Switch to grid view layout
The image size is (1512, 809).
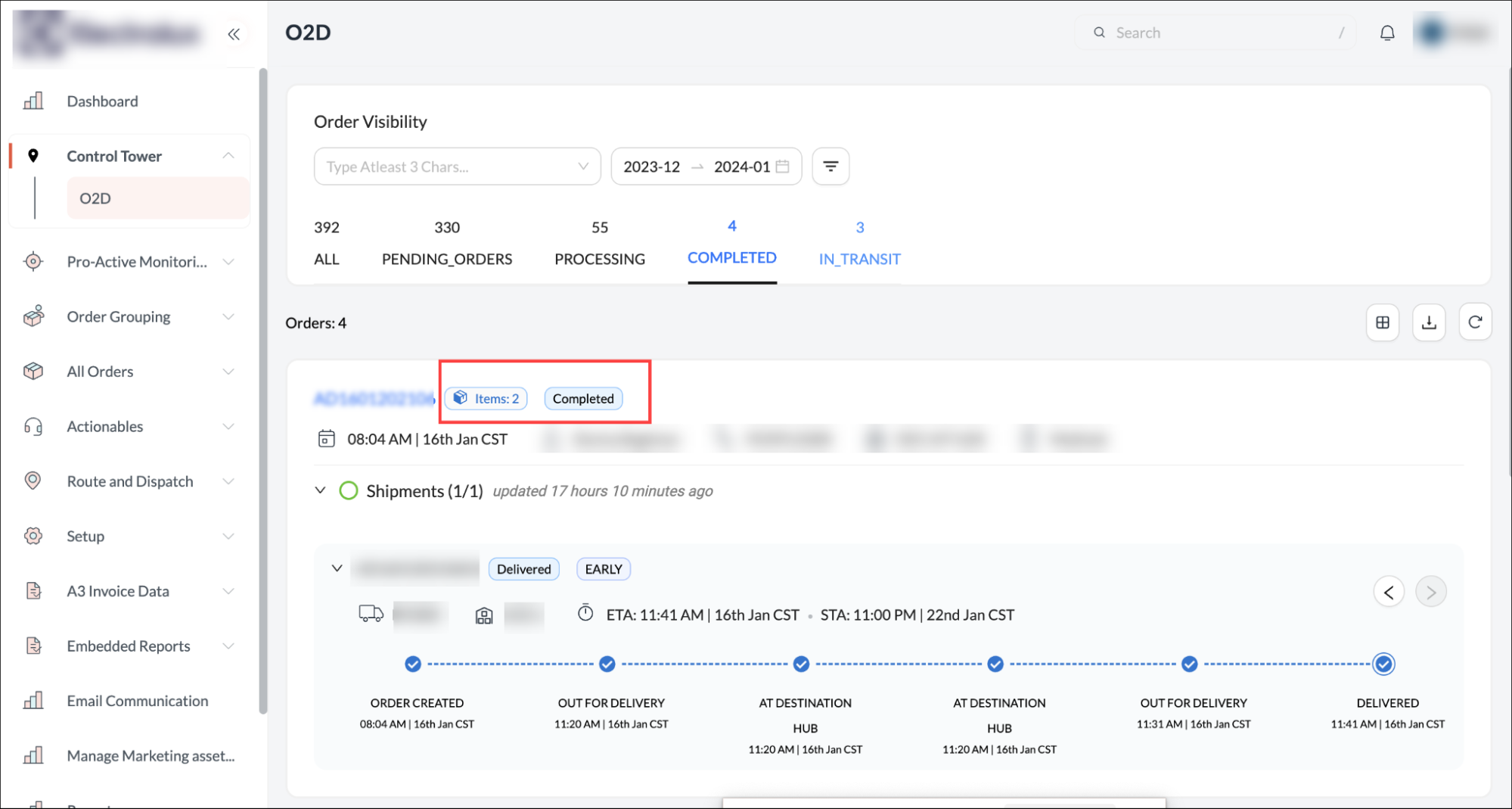point(1383,322)
